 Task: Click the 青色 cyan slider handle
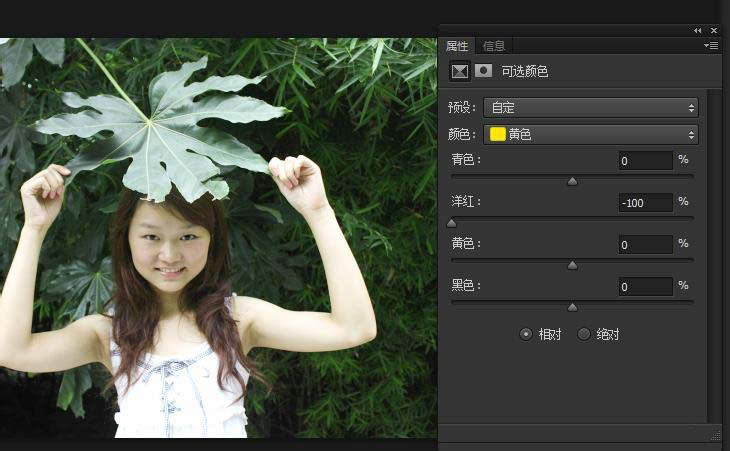point(573,182)
